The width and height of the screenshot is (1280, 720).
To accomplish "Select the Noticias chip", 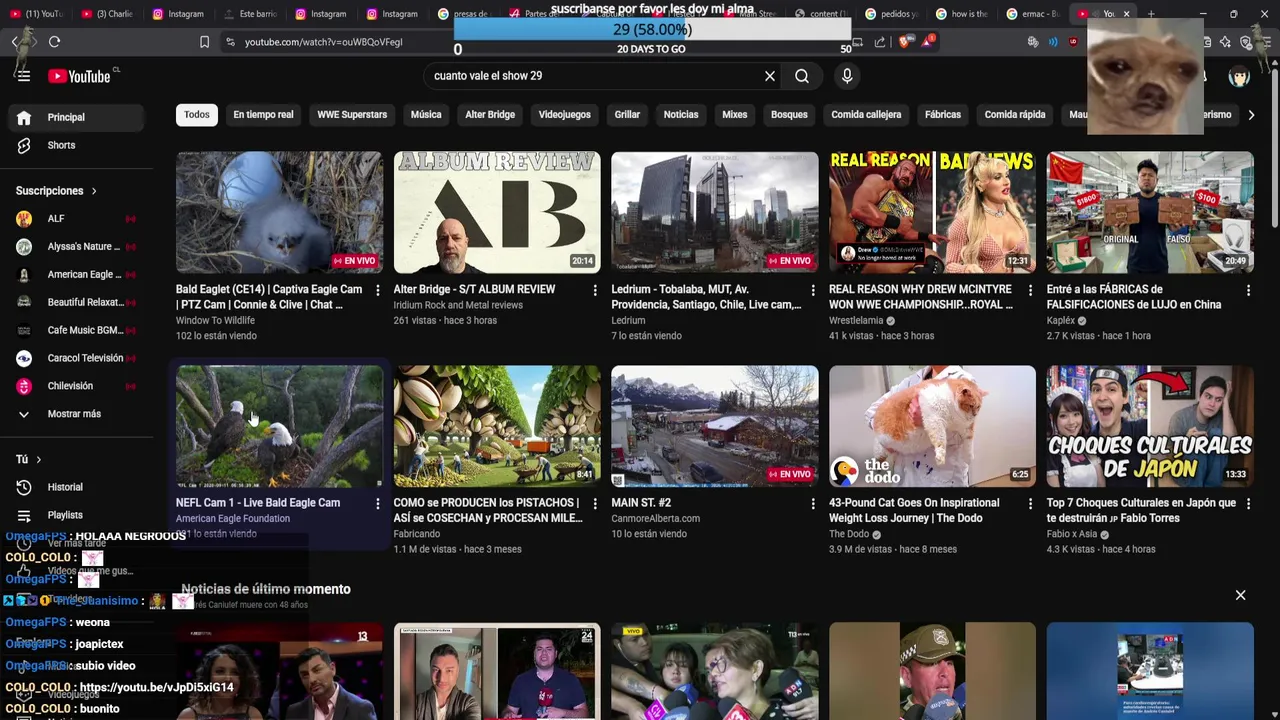I will [681, 115].
